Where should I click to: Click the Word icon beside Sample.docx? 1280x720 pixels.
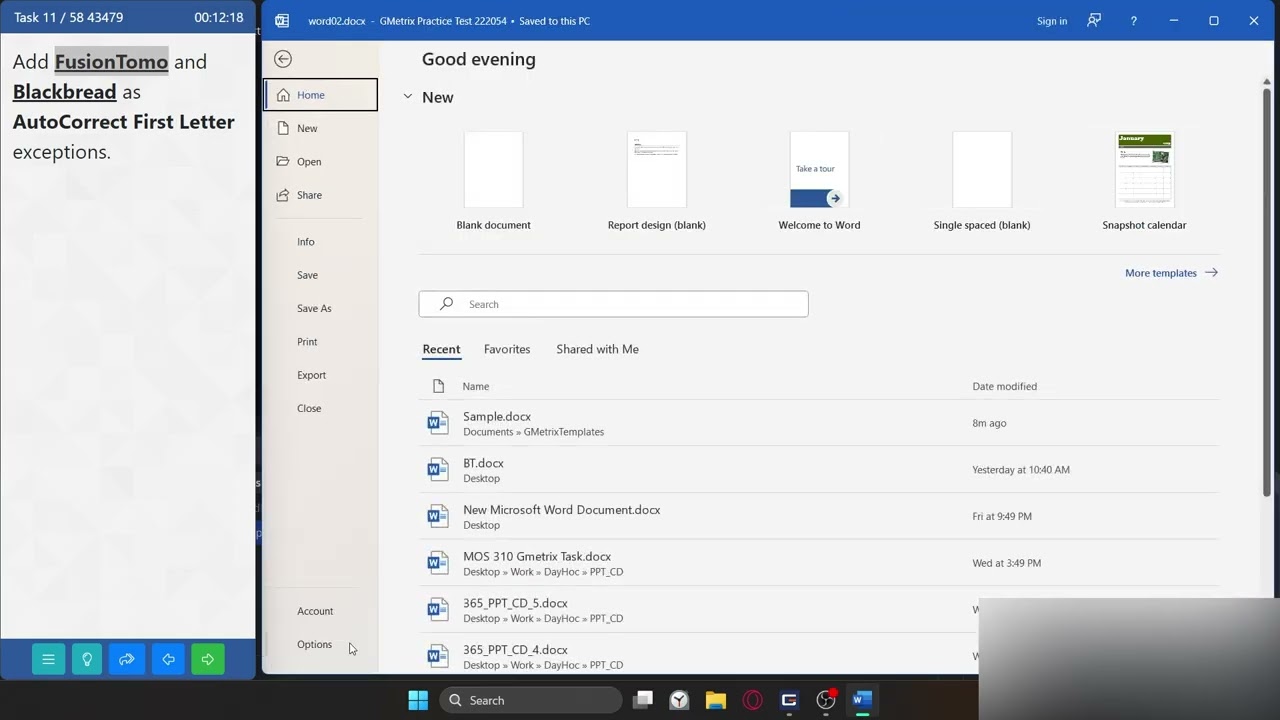(437, 423)
